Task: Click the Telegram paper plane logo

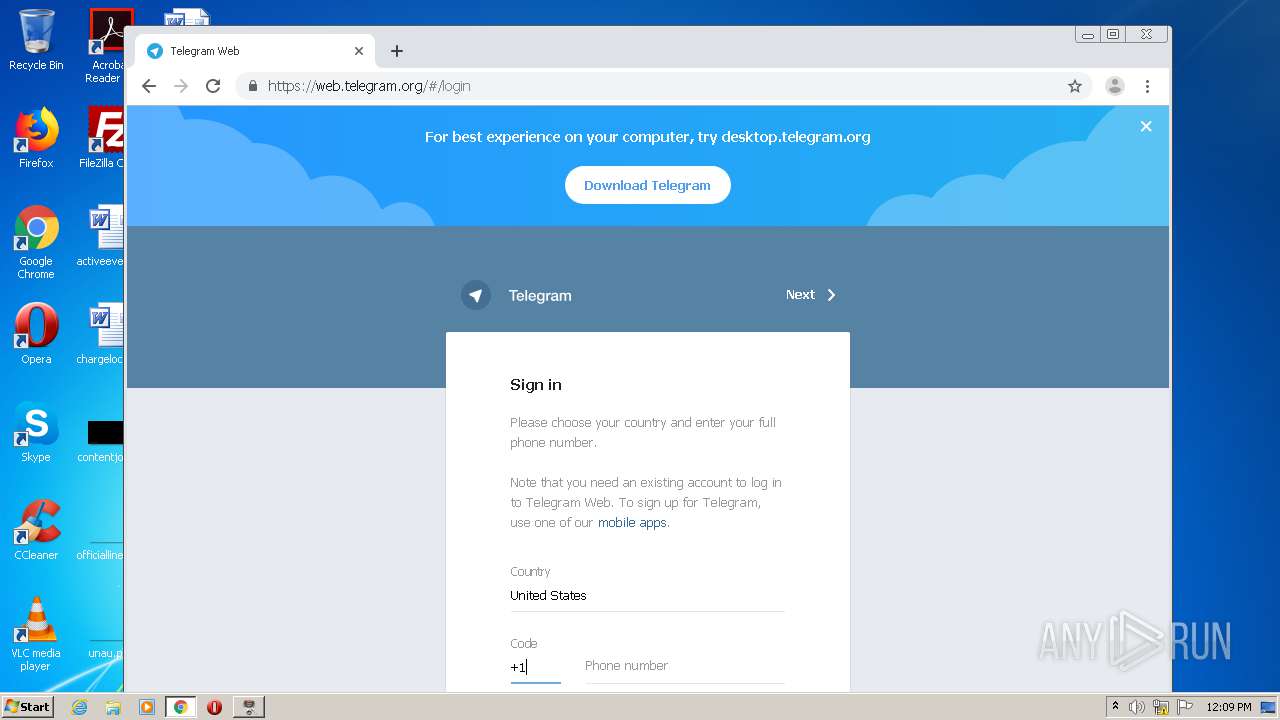Action: coord(476,295)
